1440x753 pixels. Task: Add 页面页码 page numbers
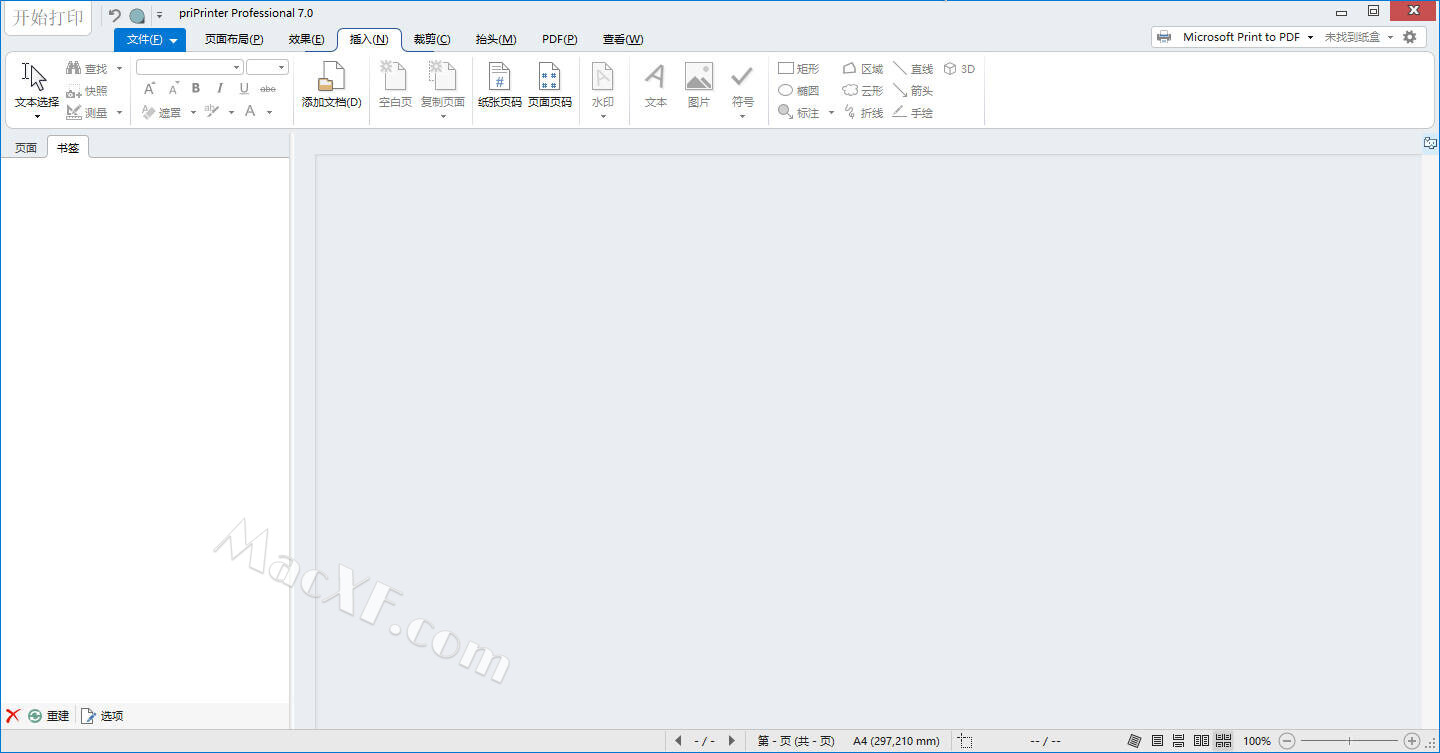(x=550, y=85)
